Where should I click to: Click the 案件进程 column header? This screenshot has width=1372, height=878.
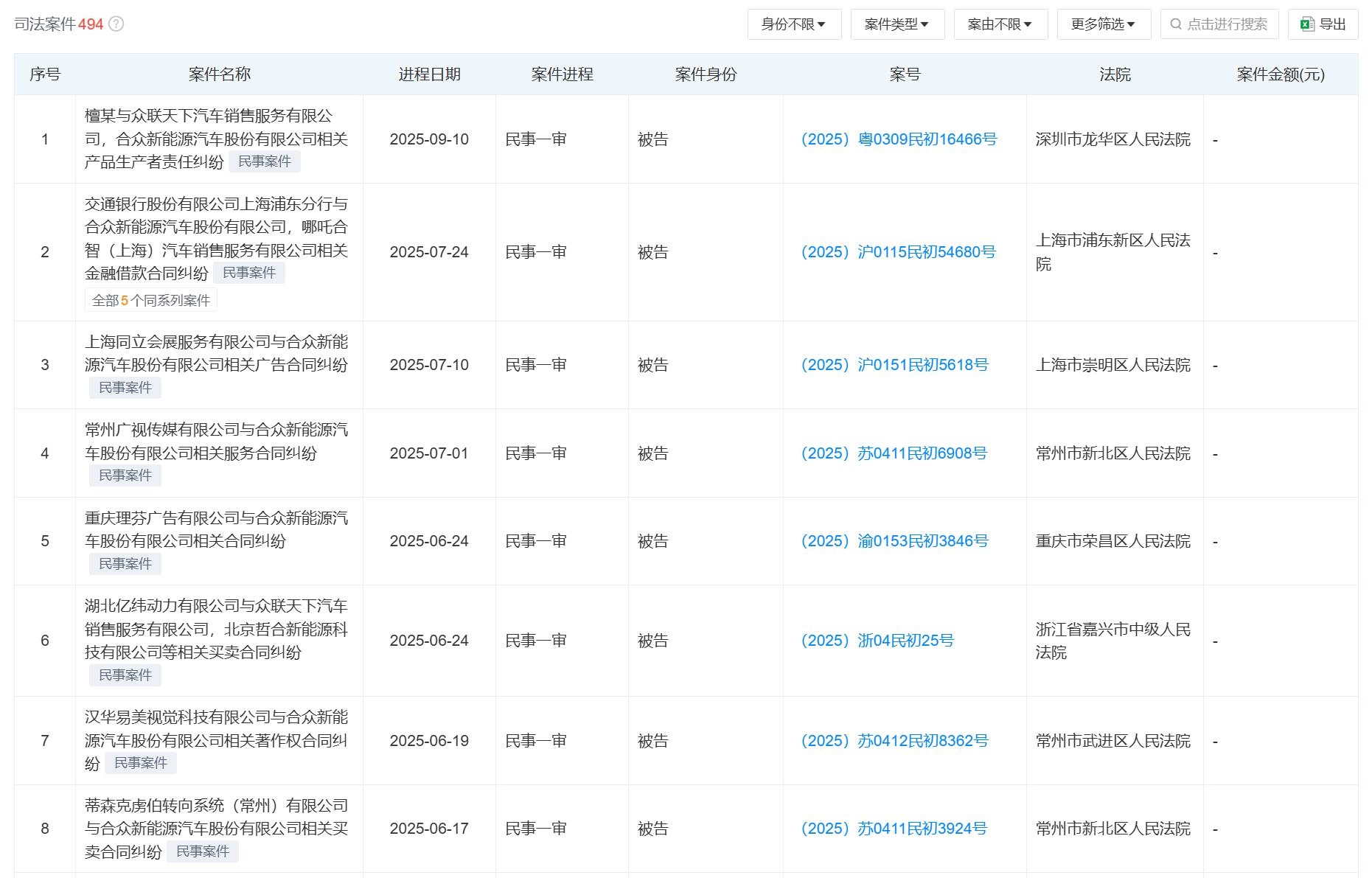[562, 74]
